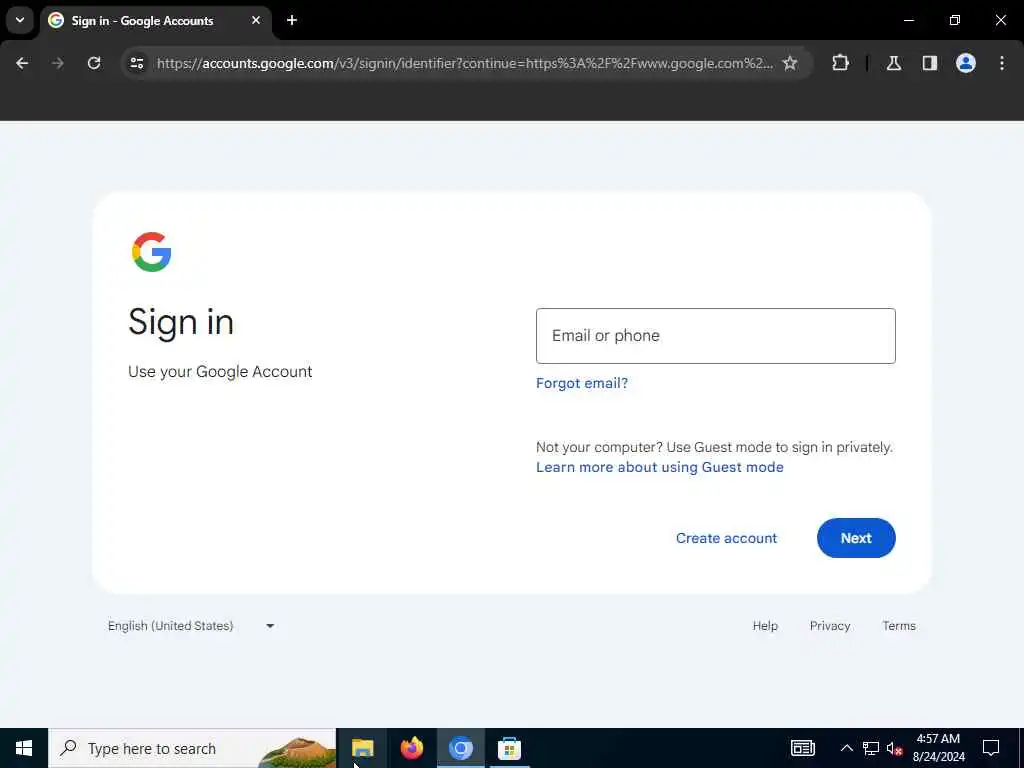
Task: Open the Windows Start menu
Action: click(x=24, y=748)
